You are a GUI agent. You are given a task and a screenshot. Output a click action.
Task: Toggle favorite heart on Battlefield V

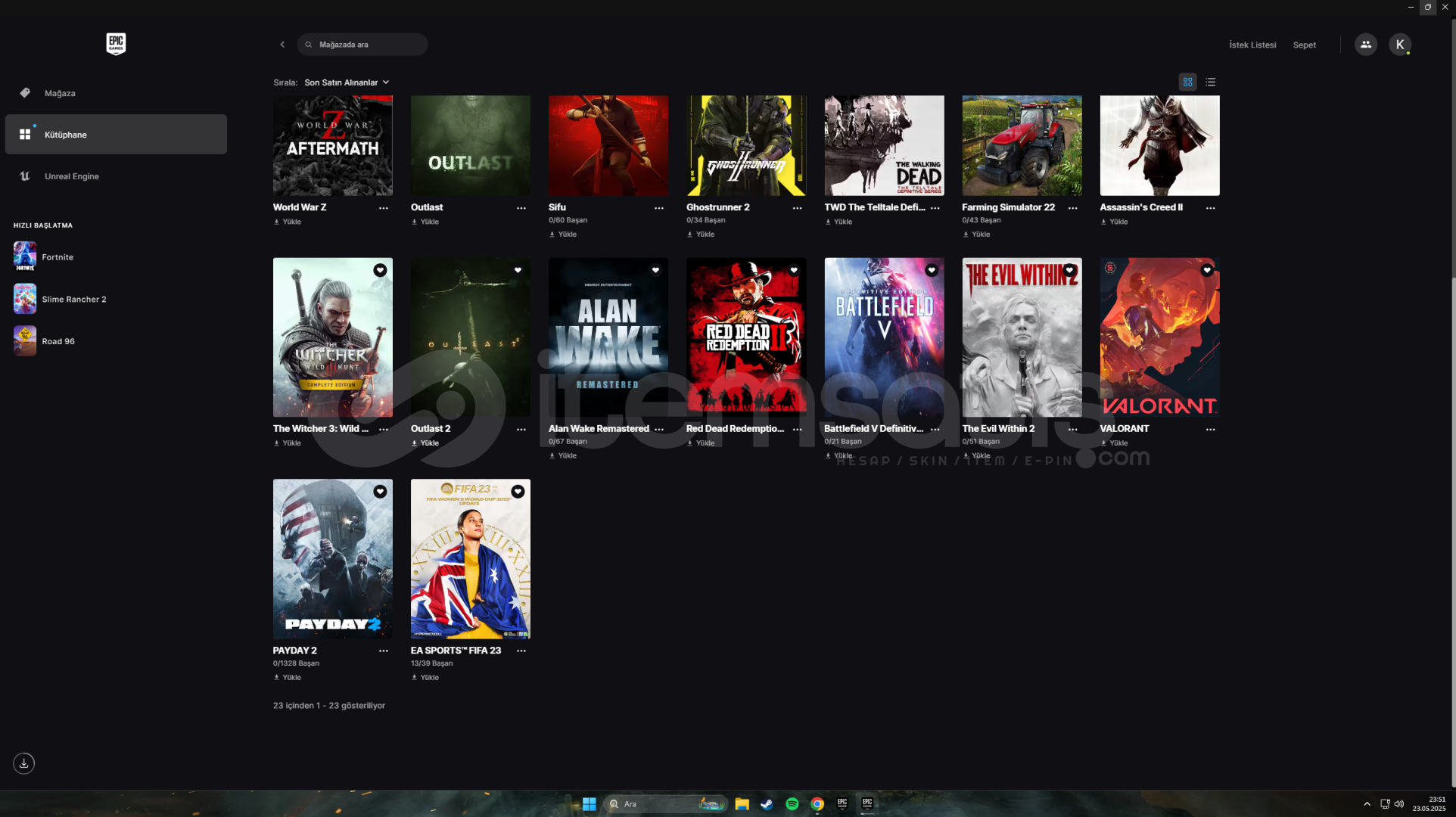(932, 270)
